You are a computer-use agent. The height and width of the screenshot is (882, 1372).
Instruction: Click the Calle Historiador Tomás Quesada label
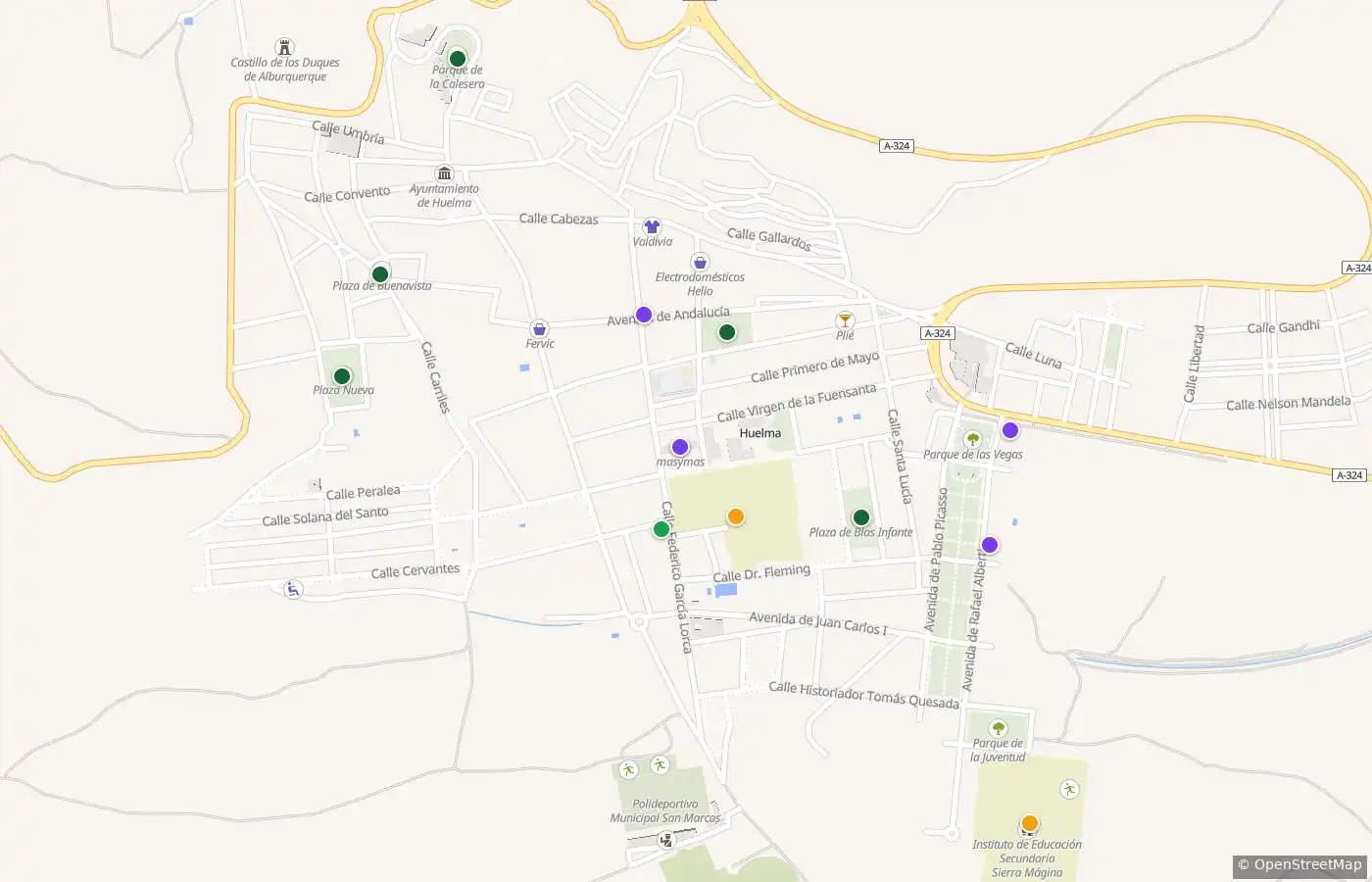(864, 695)
